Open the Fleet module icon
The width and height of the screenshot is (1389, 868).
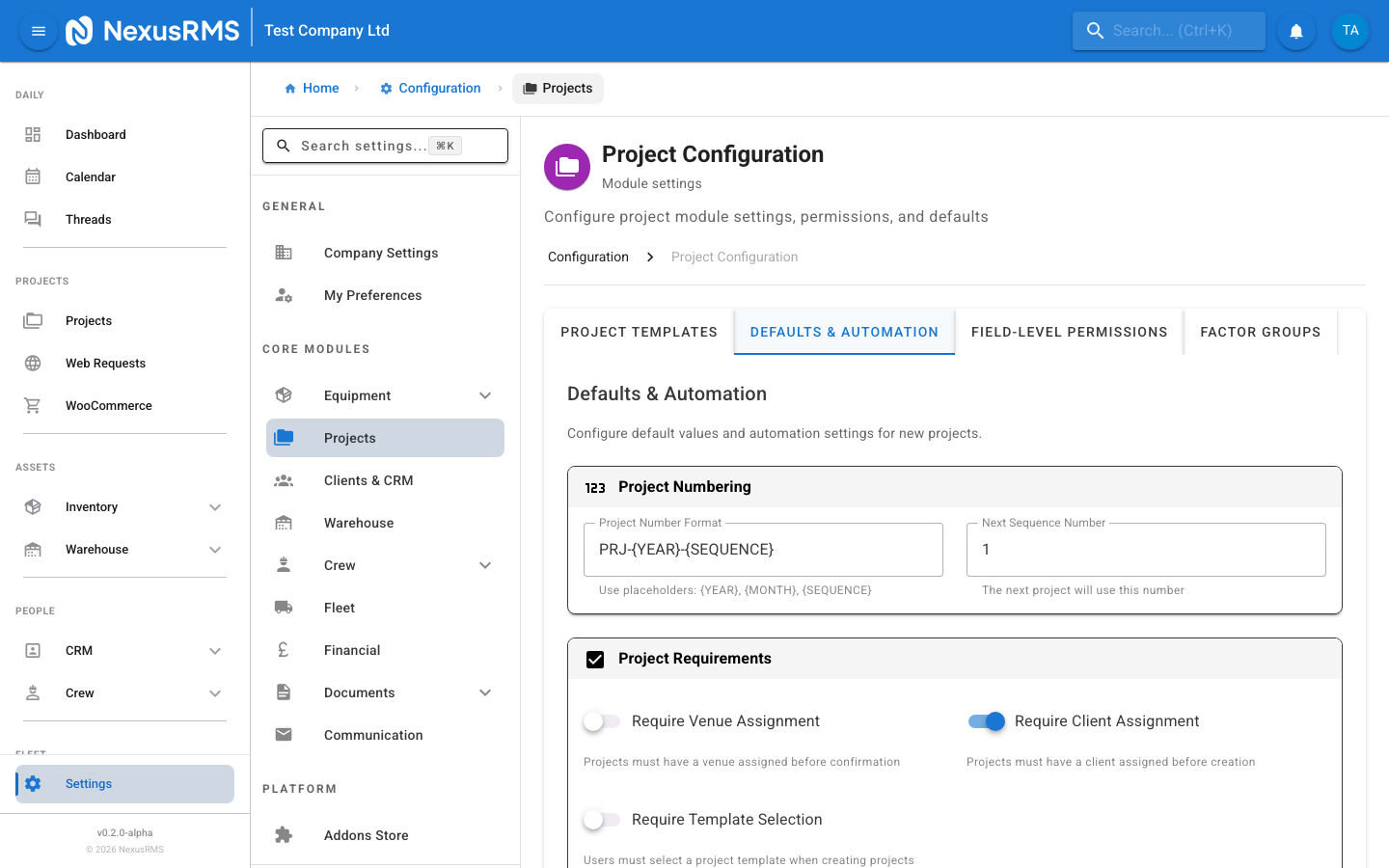point(283,607)
